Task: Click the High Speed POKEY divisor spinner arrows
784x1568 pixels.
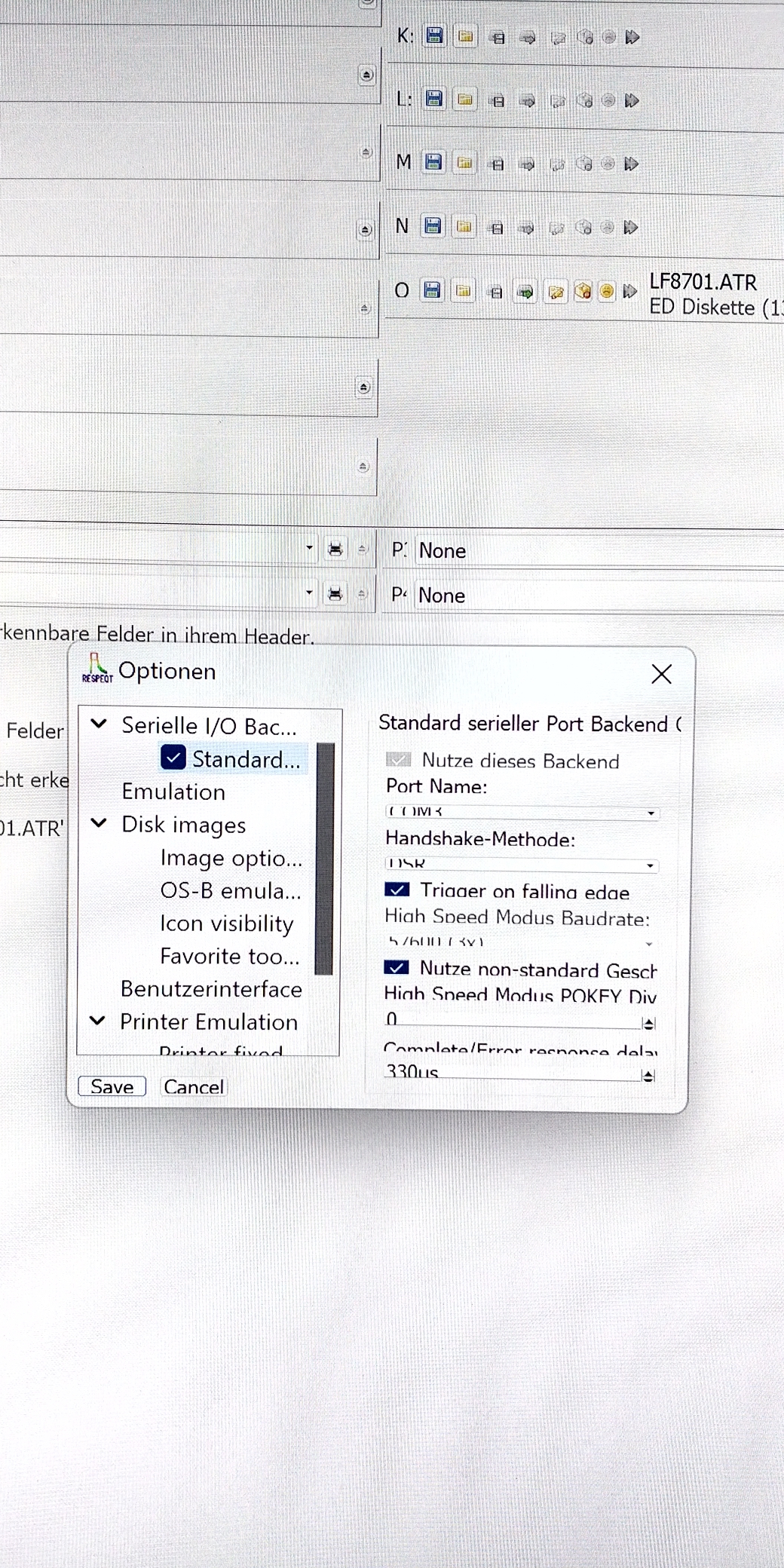Action: (648, 1023)
